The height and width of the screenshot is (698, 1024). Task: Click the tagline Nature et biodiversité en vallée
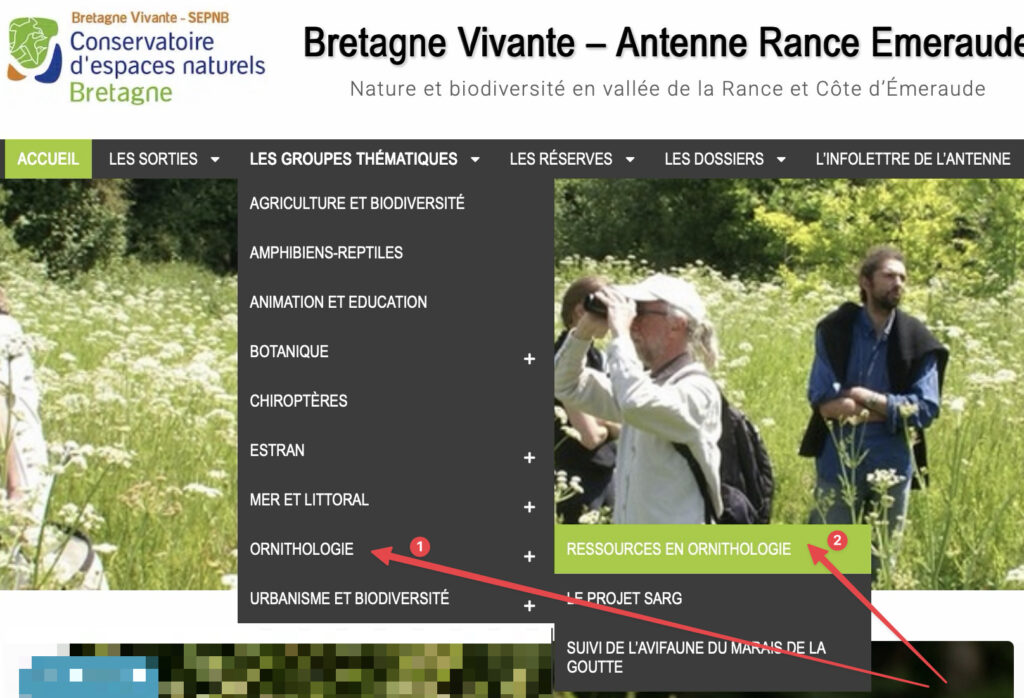tap(667, 88)
